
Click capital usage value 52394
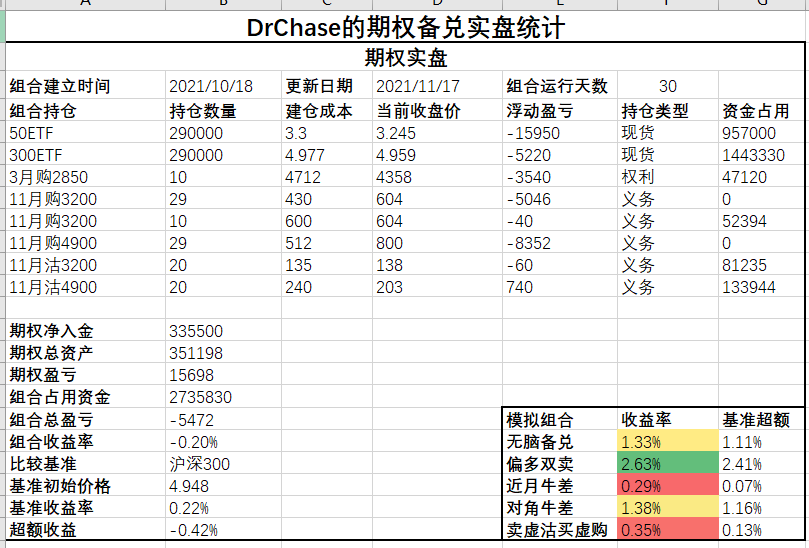pos(762,221)
